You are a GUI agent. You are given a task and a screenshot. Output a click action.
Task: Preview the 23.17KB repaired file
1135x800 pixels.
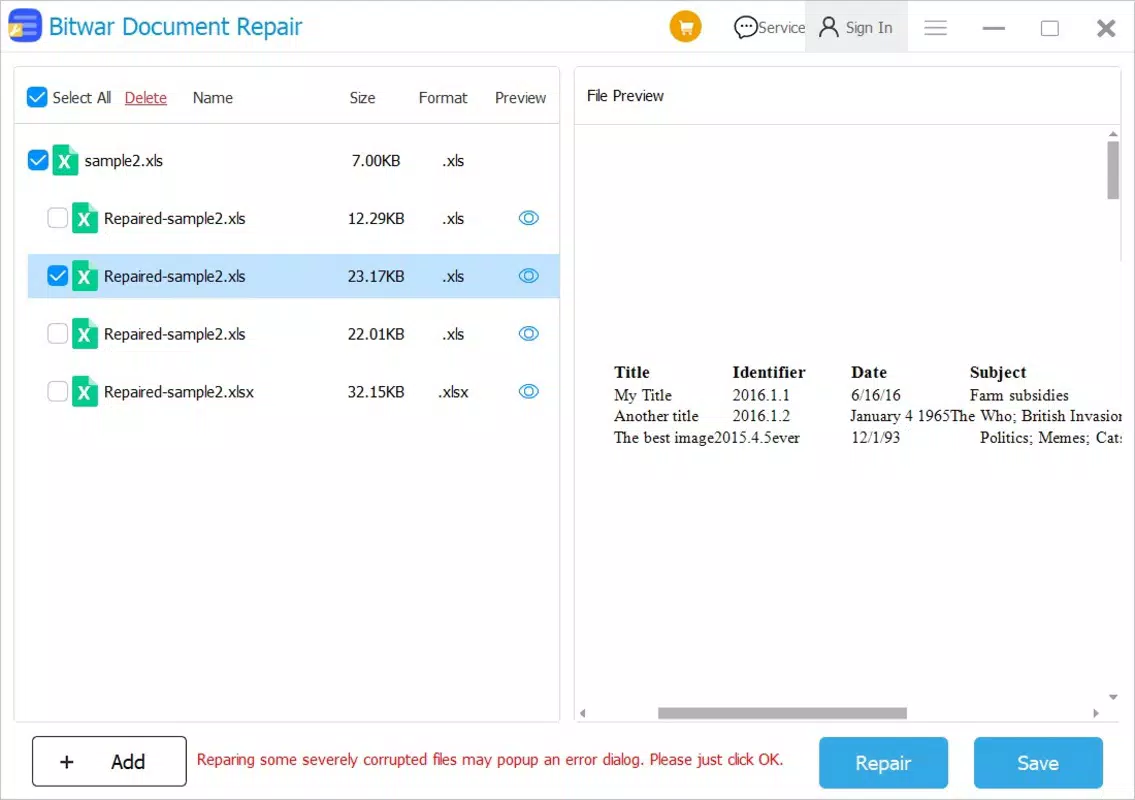pyautogui.click(x=528, y=276)
